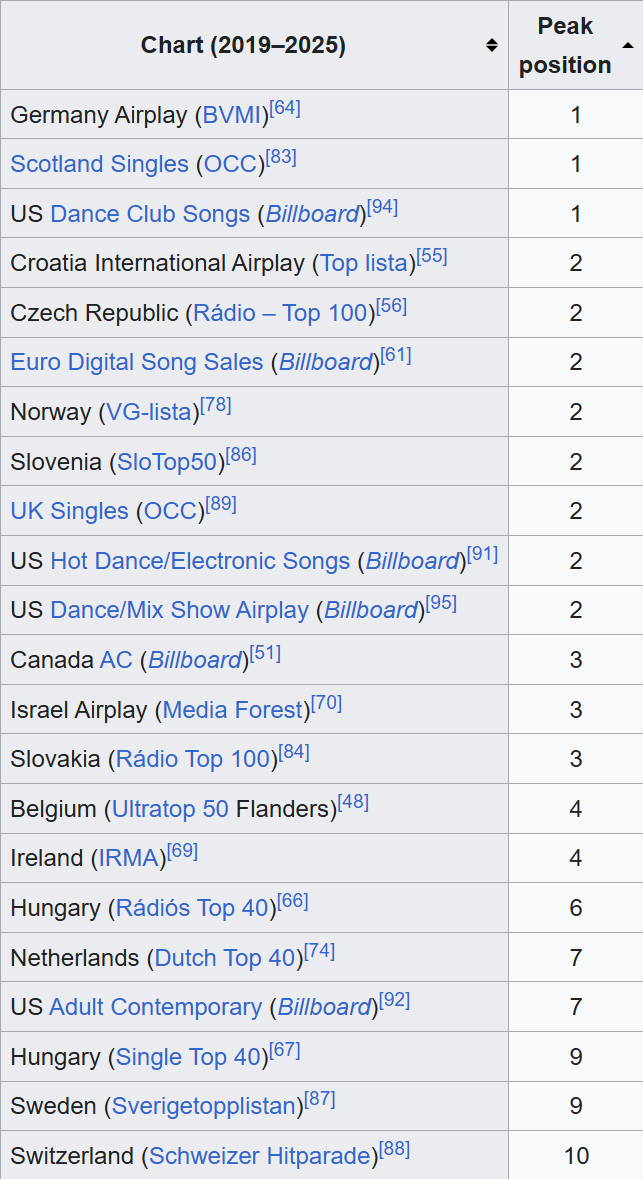Follow the Top lista link
Image resolution: width=643 pixels, height=1179 pixels.
pyautogui.click(x=365, y=263)
